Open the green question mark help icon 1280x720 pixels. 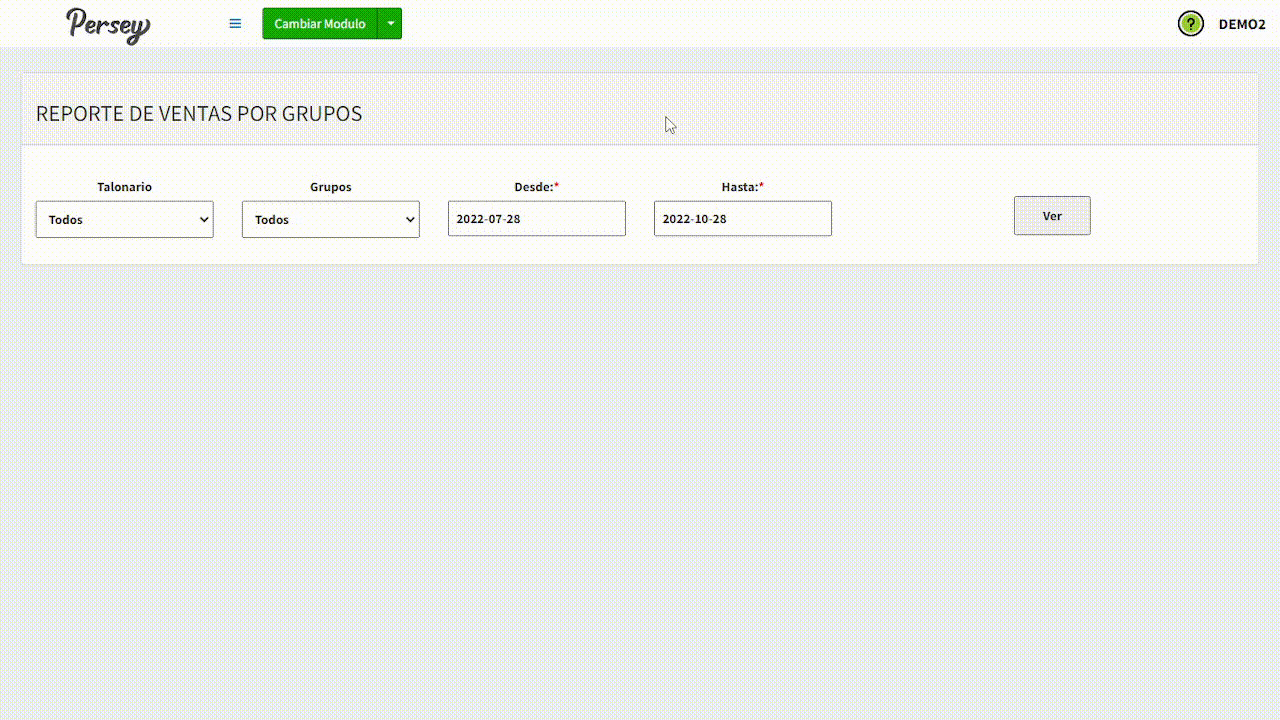point(1190,24)
